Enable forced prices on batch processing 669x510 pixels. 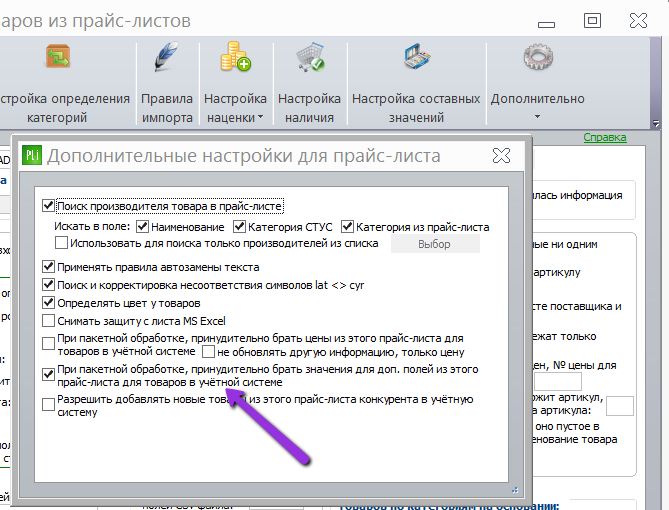click(48, 344)
